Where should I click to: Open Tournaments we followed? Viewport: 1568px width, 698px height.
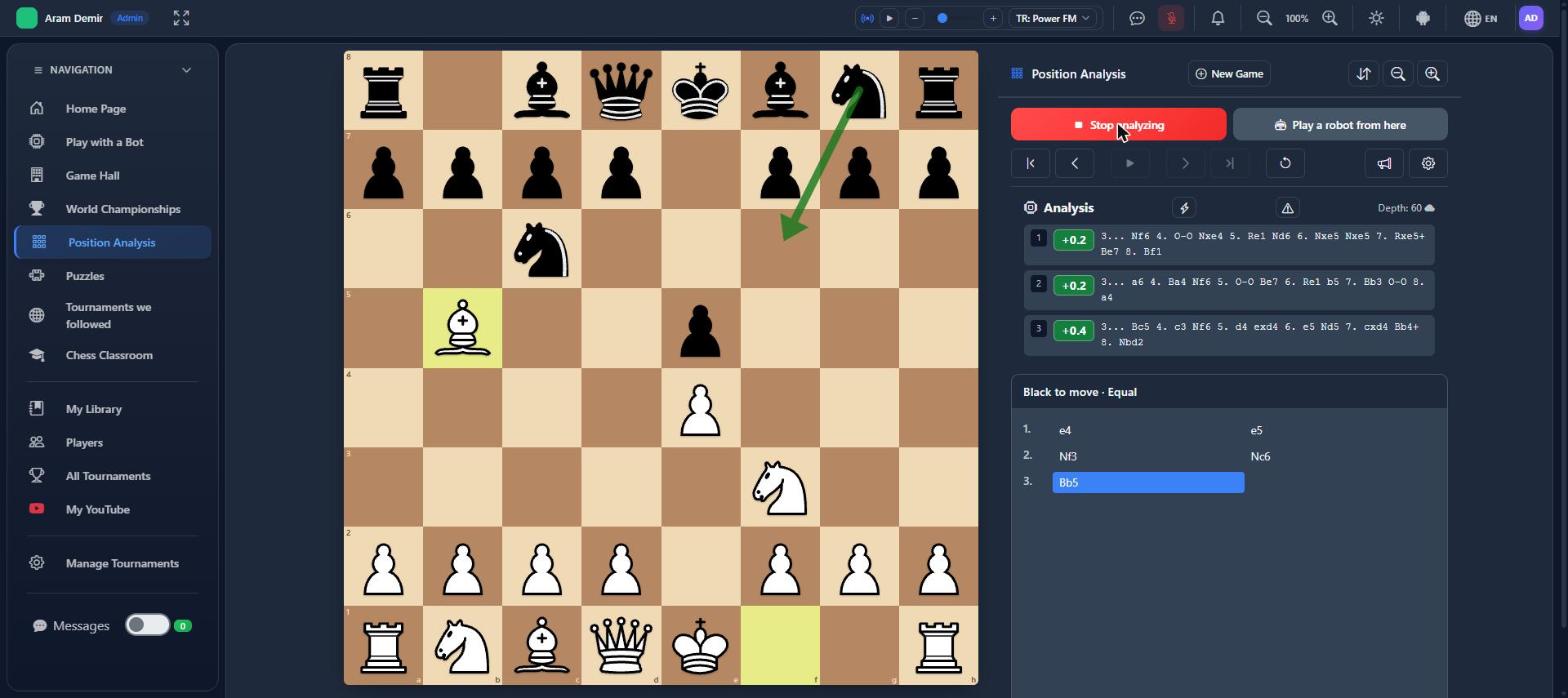[x=112, y=315]
